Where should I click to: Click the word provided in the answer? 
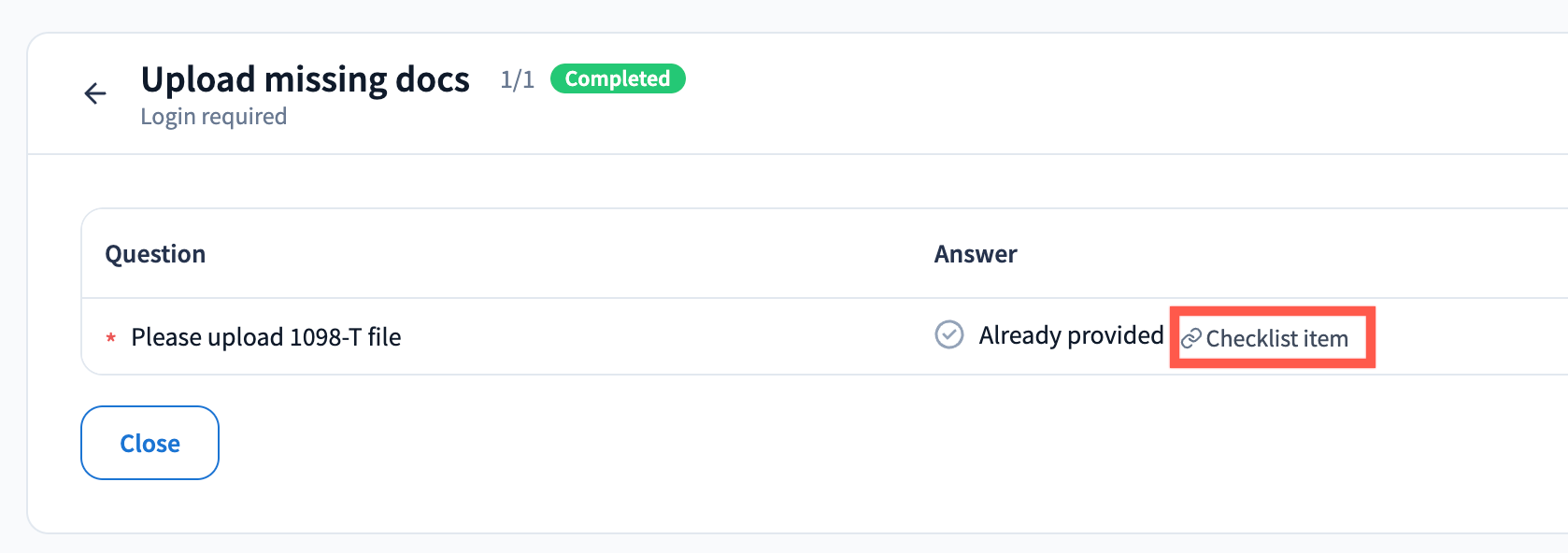tap(1116, 335)
